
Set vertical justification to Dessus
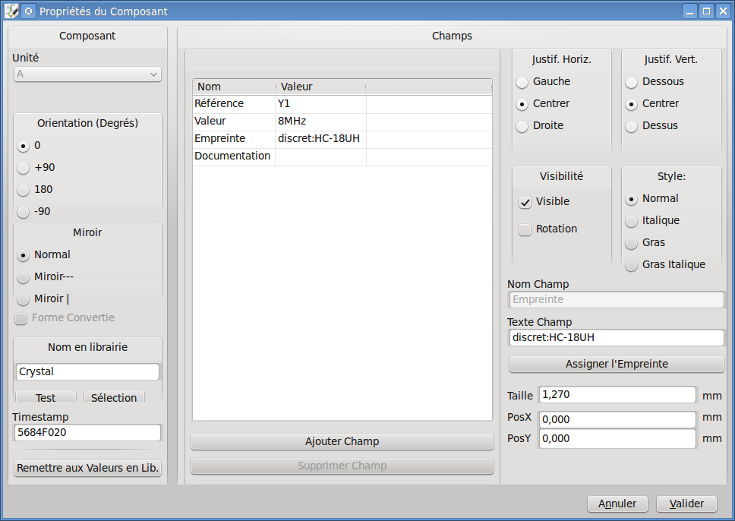[631, 125]
